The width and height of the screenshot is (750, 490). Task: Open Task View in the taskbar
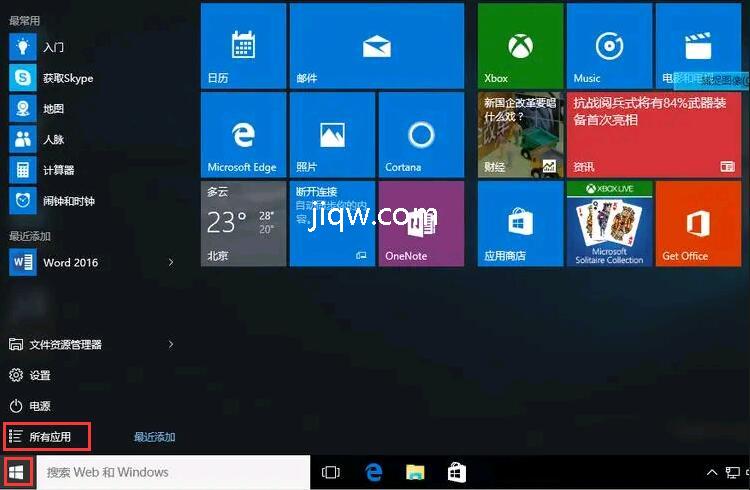pos(331,472)
